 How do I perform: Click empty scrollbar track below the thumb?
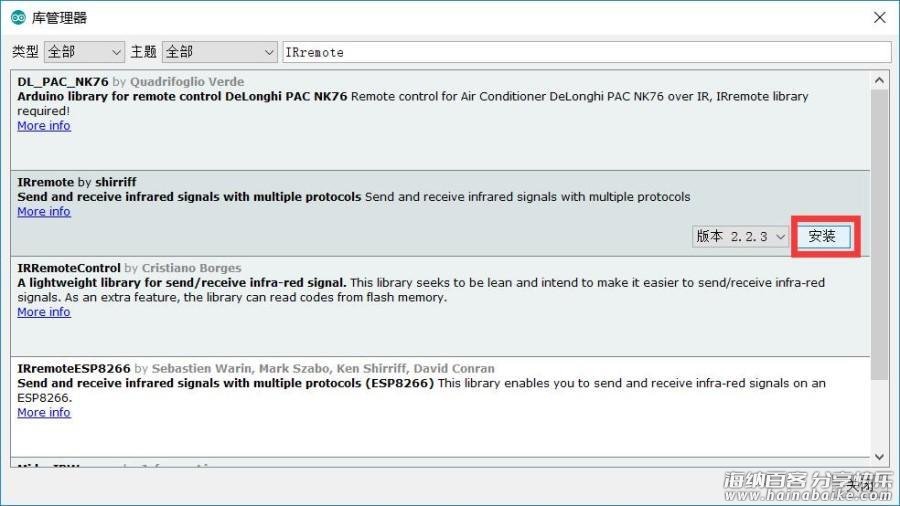point(879,413)
